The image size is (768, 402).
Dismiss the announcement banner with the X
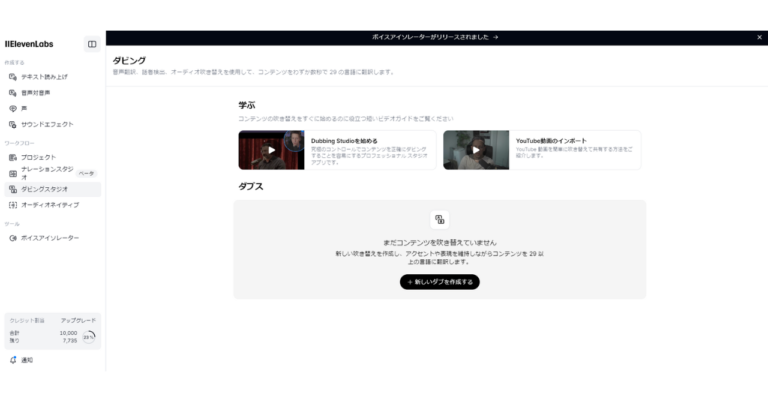point(759,37)
